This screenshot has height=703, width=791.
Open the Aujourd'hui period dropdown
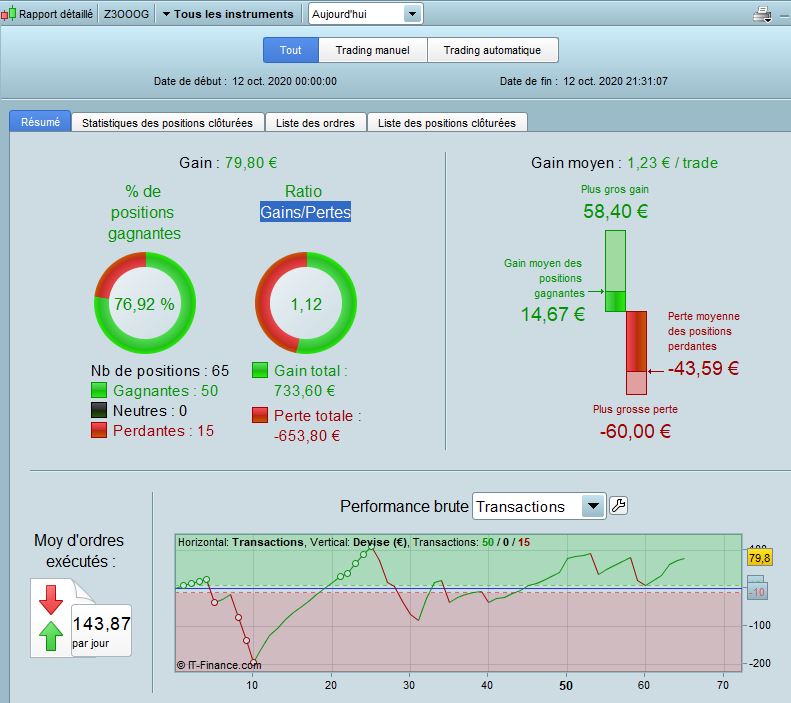365,14
